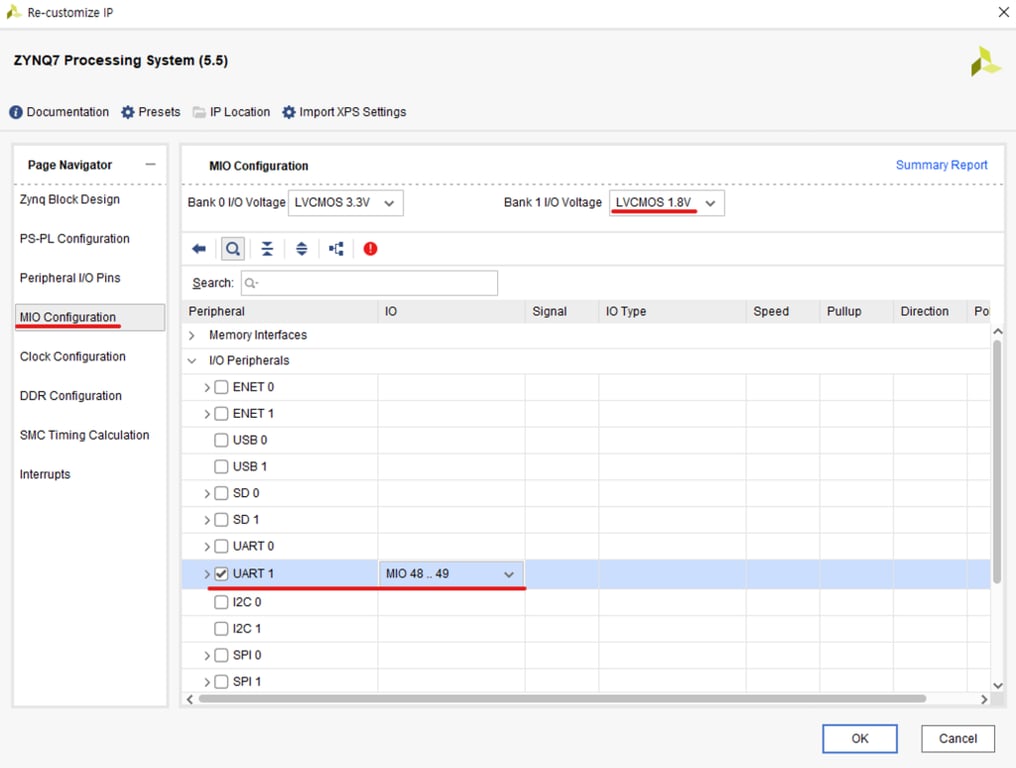Open Bank 0 I/O Voltage dropdown
The image size is (1016, 768).
pyautogui.click(x=345, y=203)
